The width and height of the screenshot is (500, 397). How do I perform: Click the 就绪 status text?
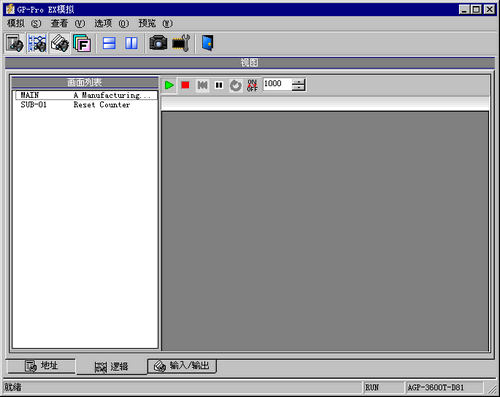[13, 387]
